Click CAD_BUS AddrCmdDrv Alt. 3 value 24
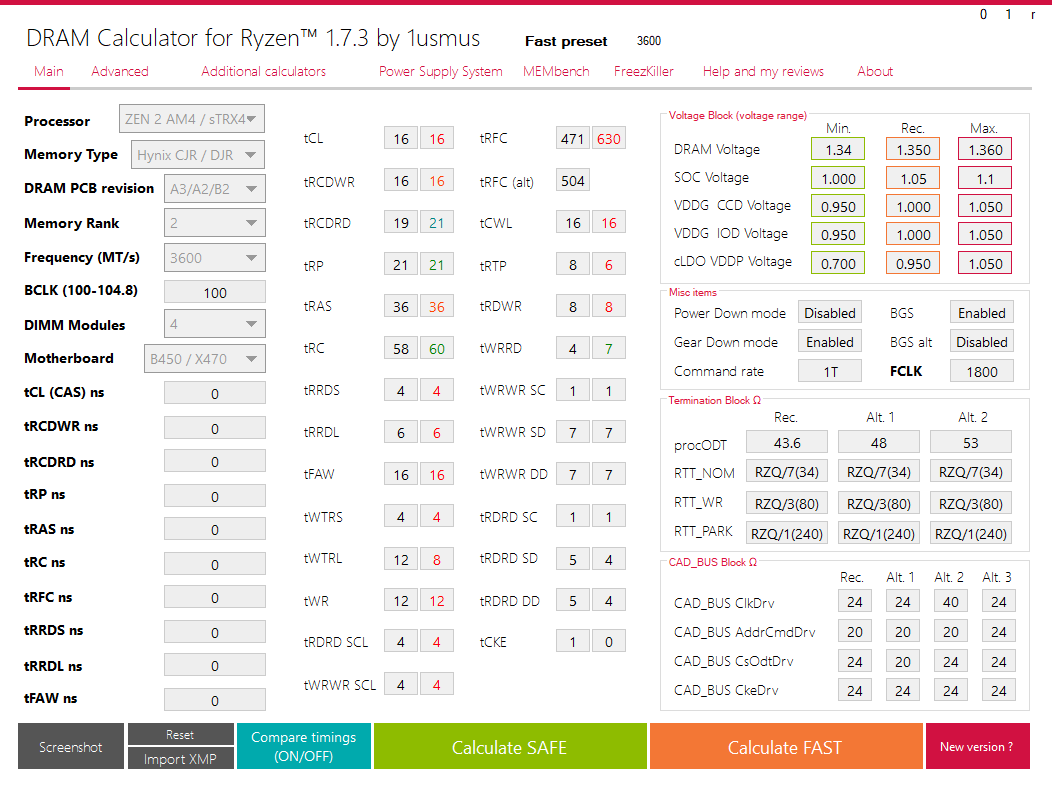This screenshot has height=791, width=1052. pos(999,631)
